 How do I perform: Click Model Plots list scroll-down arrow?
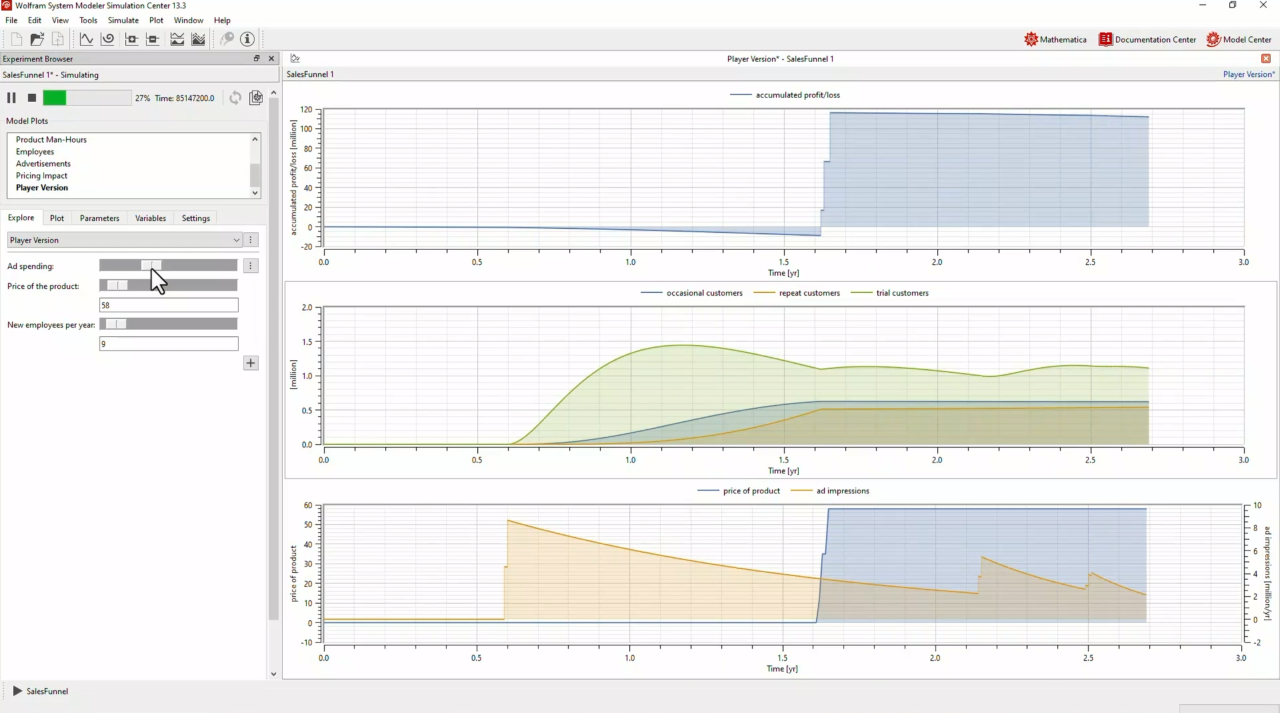coord(255,193)
